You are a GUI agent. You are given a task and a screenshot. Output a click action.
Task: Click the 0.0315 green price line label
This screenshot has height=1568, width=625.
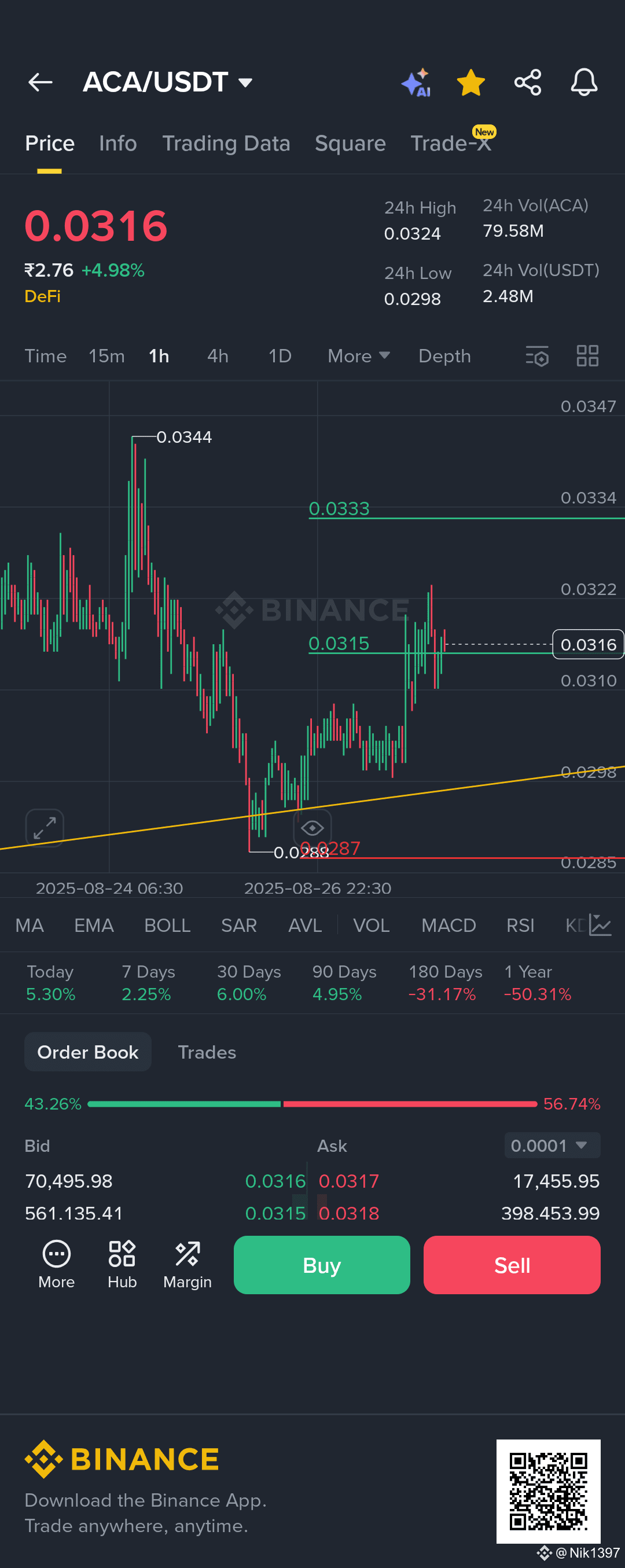point(339,644)
